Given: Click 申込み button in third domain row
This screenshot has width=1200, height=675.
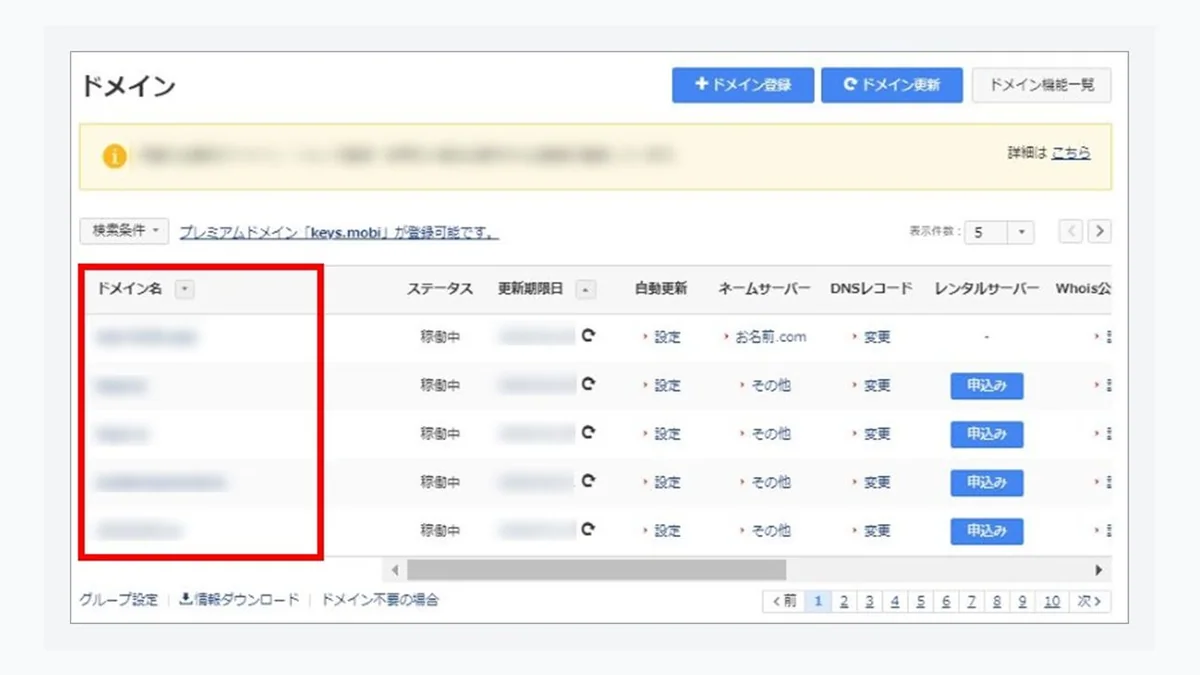Looking at the screenshot, I should (x=987, y=434).
